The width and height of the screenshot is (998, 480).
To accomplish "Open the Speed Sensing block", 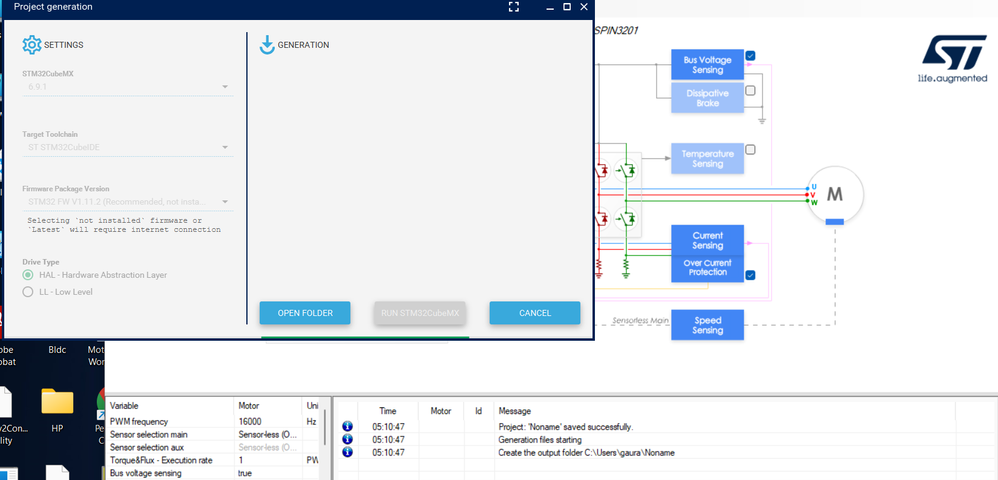I will coord(707,325).
